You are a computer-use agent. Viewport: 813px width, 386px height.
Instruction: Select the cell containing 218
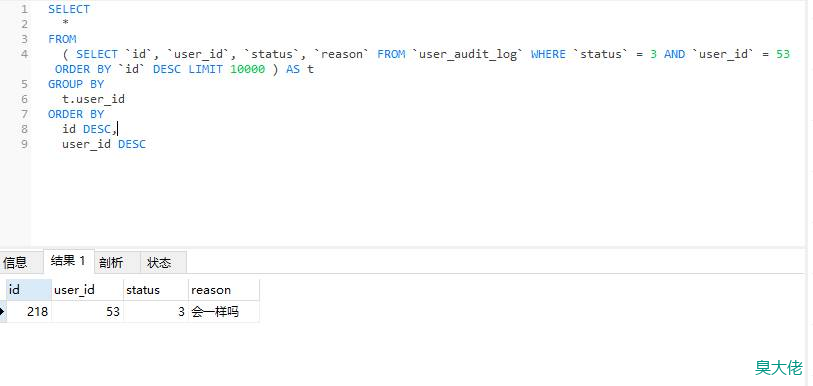pyautogui.click(x=29, y=311)
